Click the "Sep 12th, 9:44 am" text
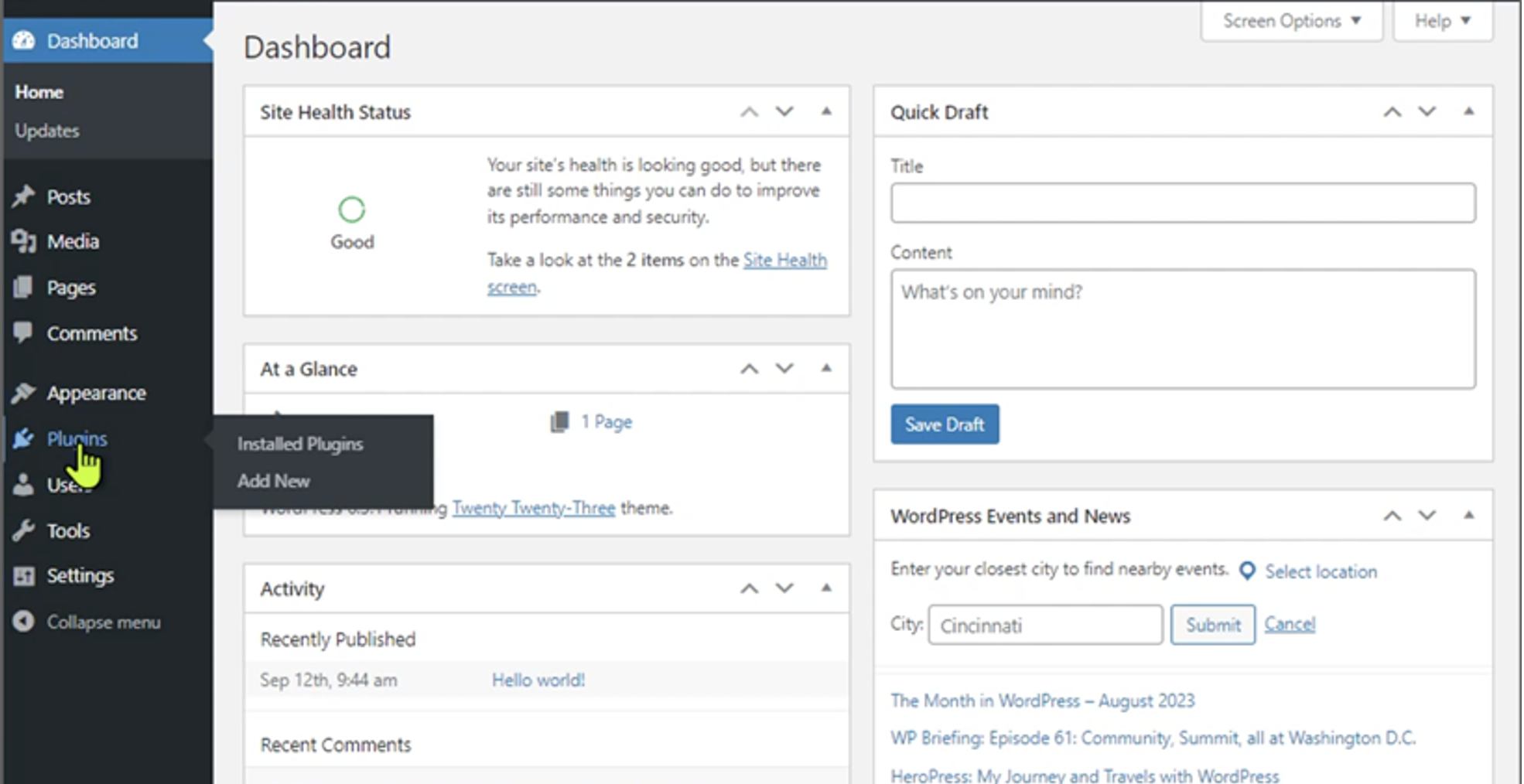Image resolution: width=1524 pixels, height=784 pixels. [329, 680]
